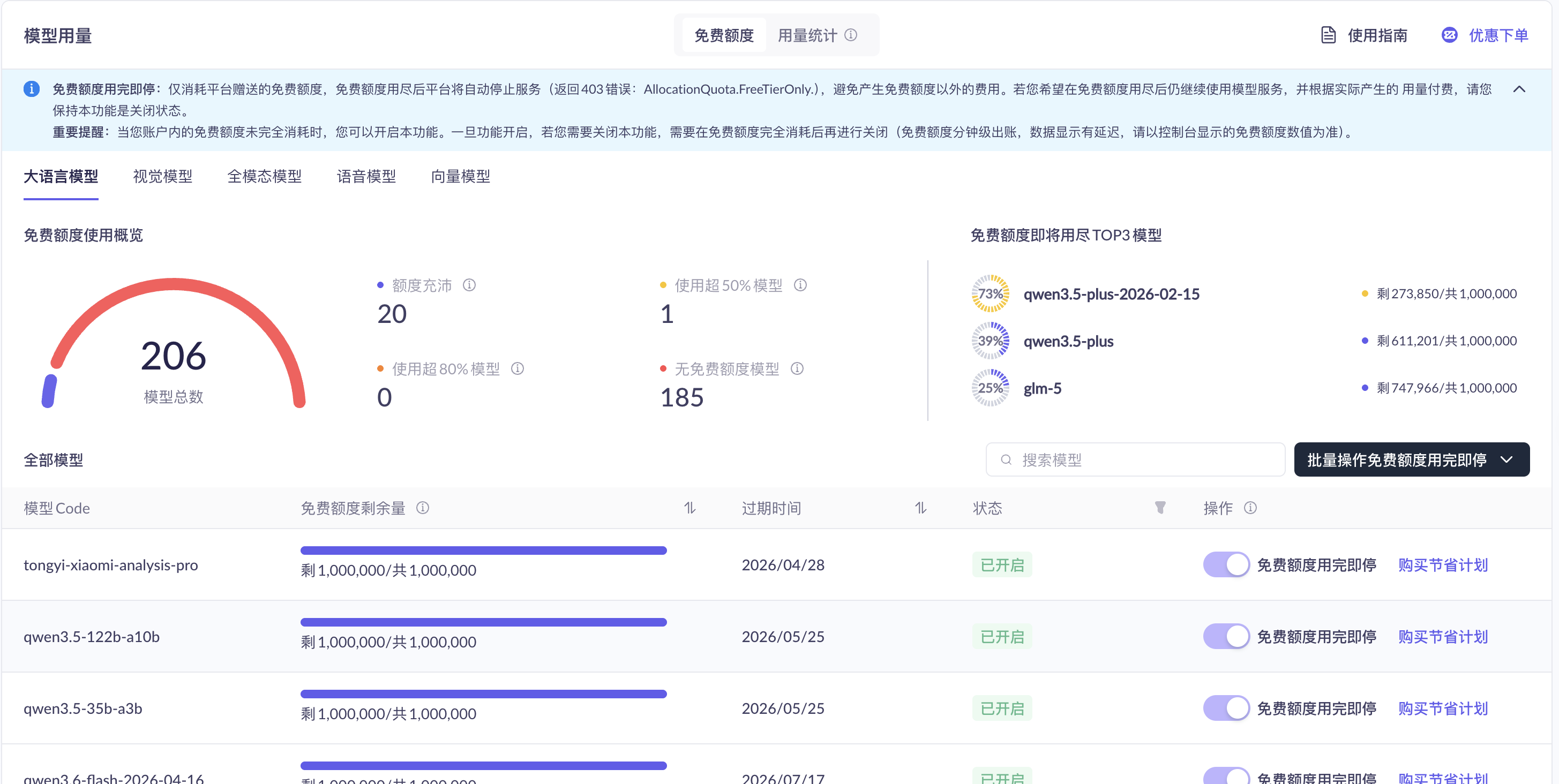Click the 优惠下单 coupon icon

click(x=1449, y=35)
